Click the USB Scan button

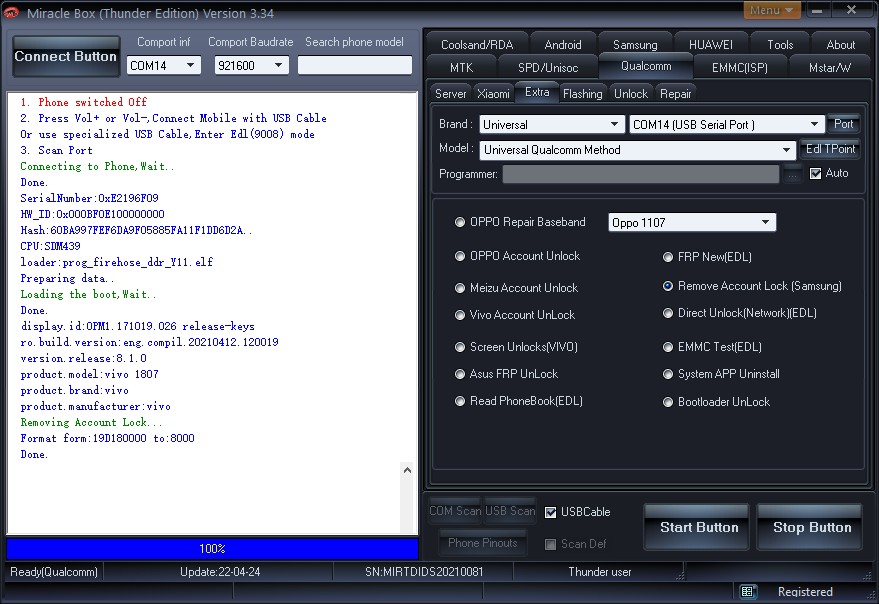pyautogui.click(x=510, y=511)
